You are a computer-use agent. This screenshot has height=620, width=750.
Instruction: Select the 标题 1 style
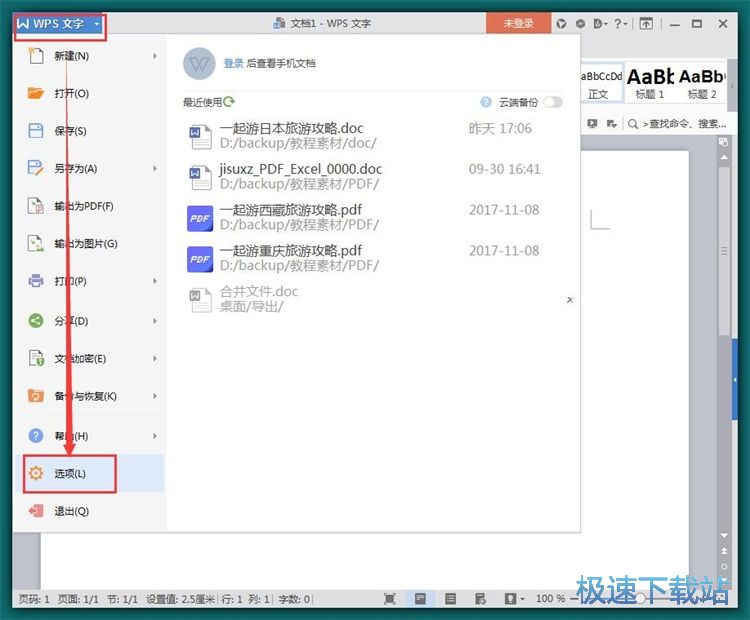coord(650,82)
